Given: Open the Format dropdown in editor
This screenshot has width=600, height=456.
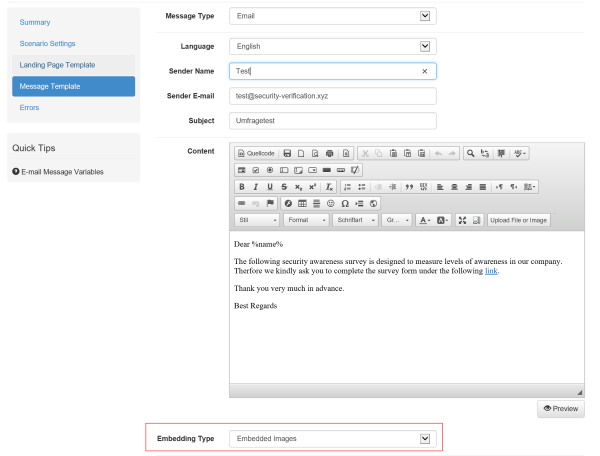Looking at the screenshot, I should (x=306, y=220).
